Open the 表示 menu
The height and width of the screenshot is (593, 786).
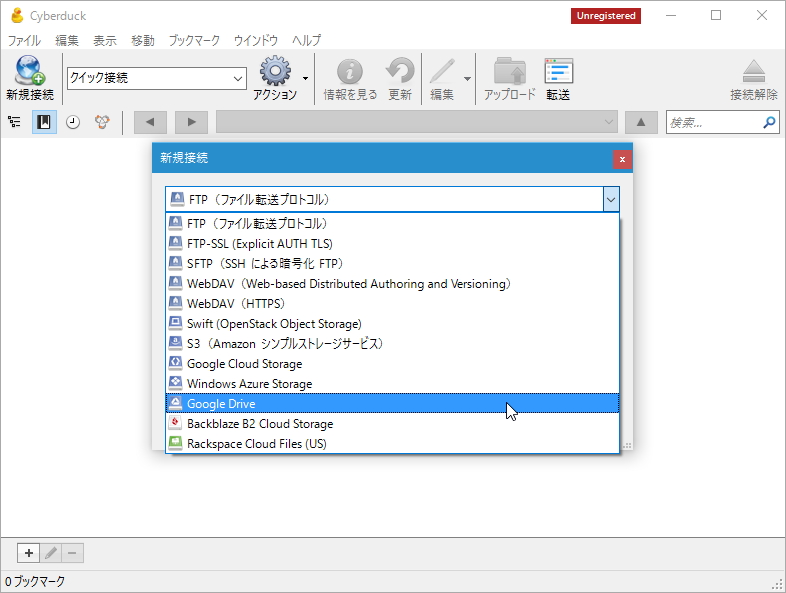(105, 40)
